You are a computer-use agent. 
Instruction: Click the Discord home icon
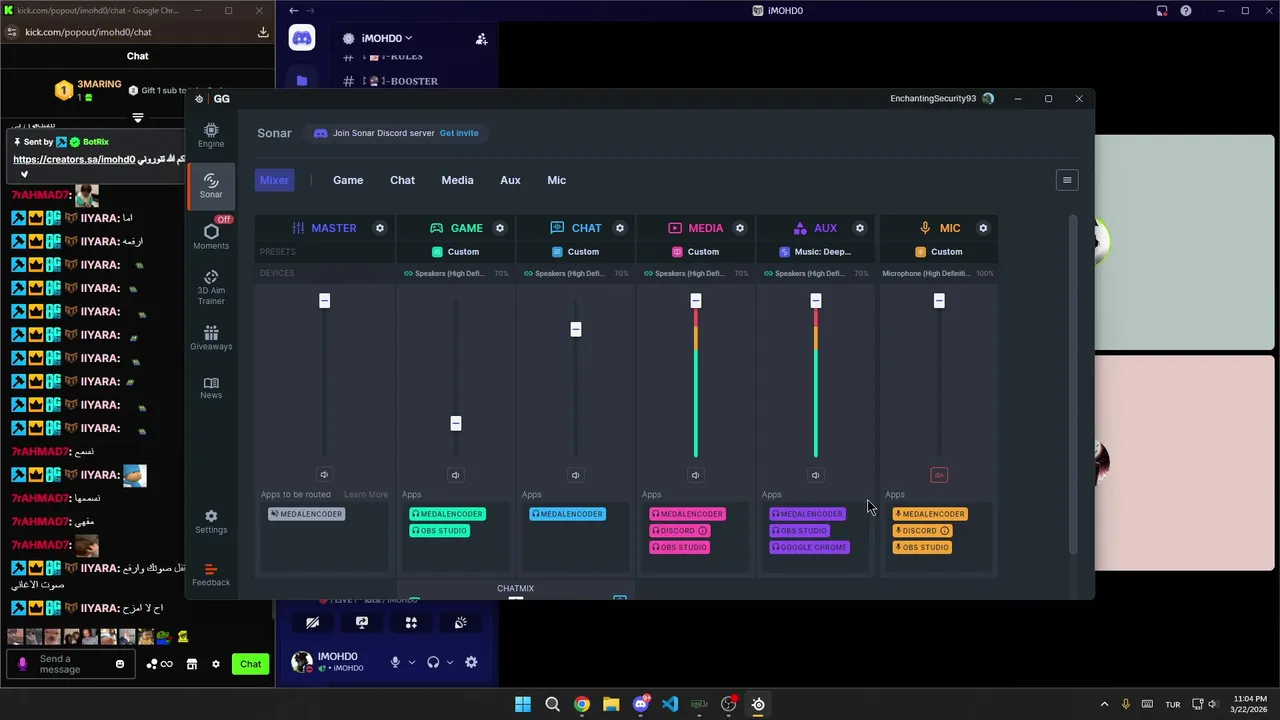coord(302,38)
